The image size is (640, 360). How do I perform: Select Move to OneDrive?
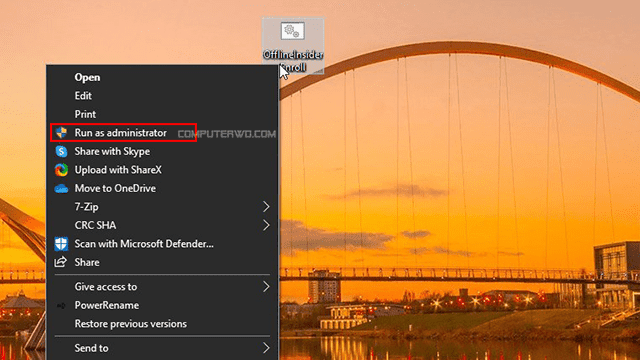coord(162,188)
